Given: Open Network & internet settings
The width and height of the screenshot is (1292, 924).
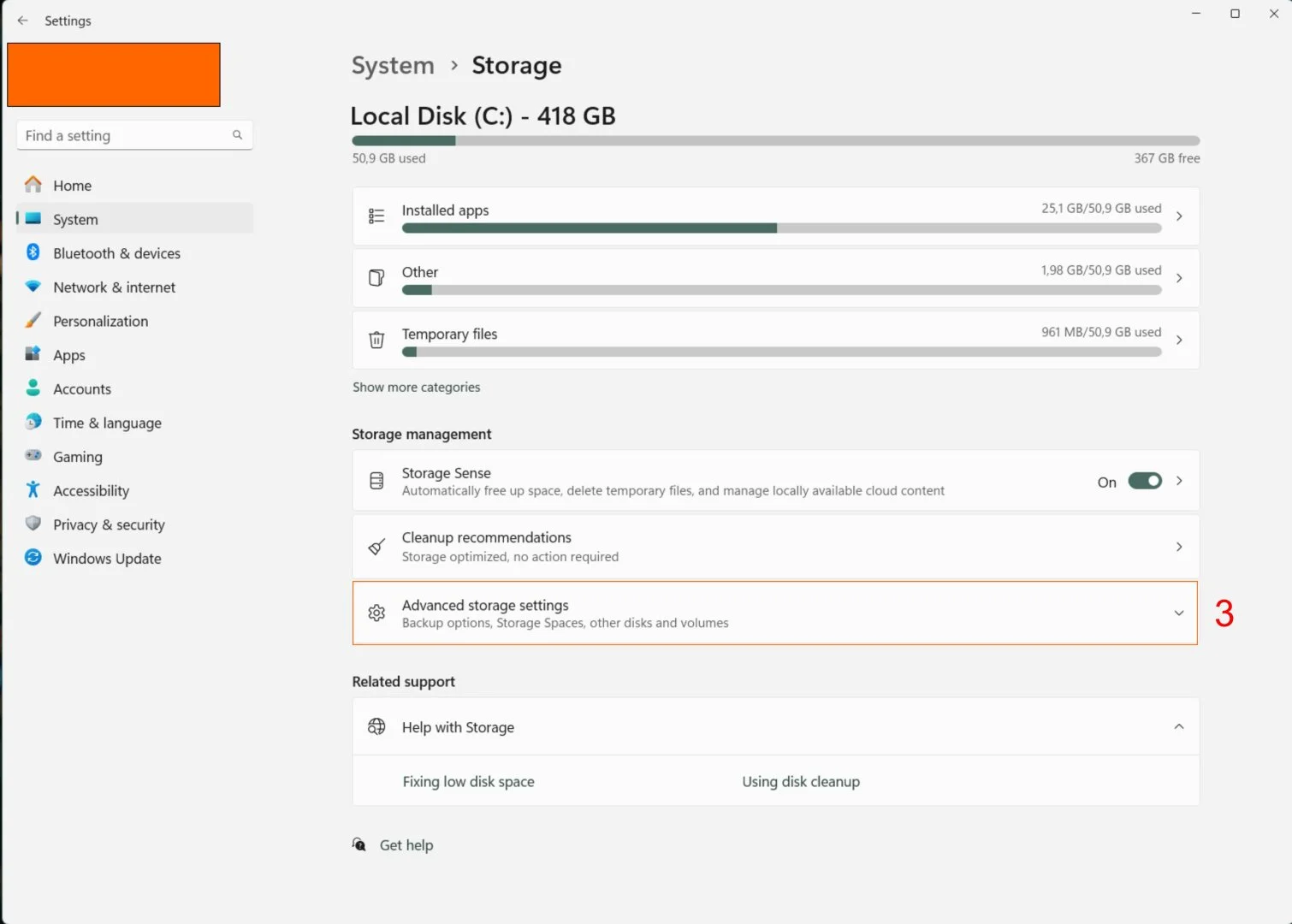Looking at the screenshot, I should point(135,287).
